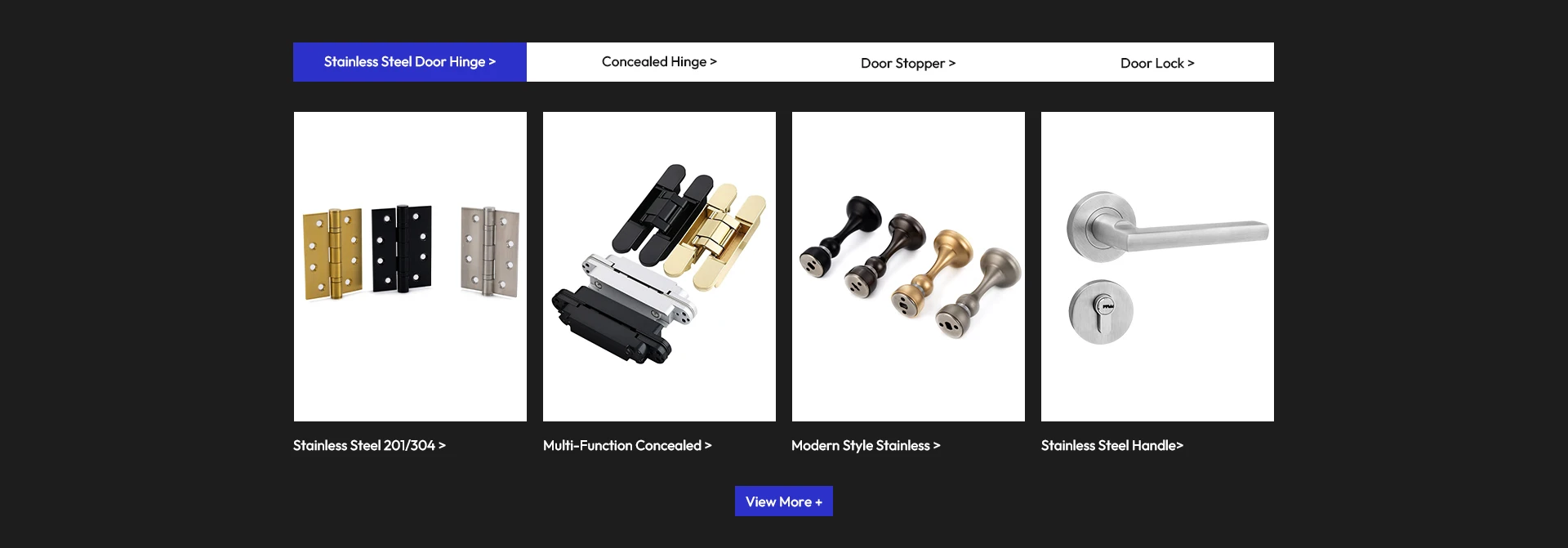Open the Stainless Steel Handle link
1568x548 pixels.
[1112, 445]
